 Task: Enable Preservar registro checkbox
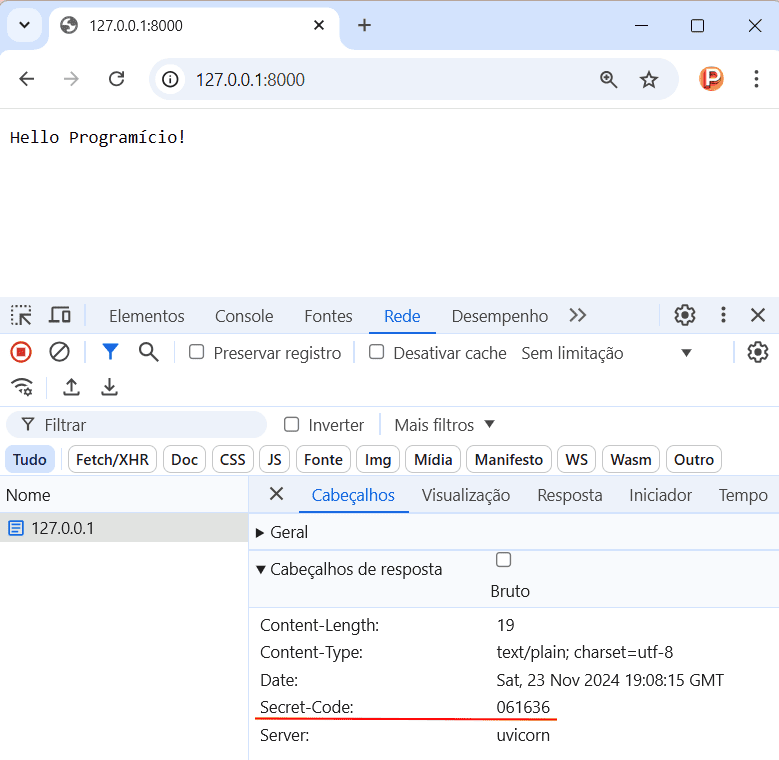pyautogui.click(x=197, y=352)
